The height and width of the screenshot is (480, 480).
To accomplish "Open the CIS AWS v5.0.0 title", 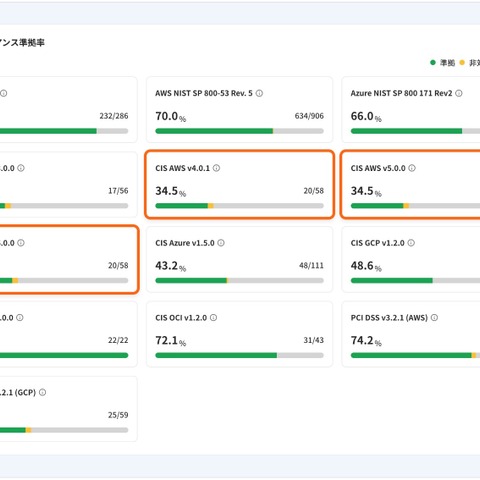I will tap(378, 168).
